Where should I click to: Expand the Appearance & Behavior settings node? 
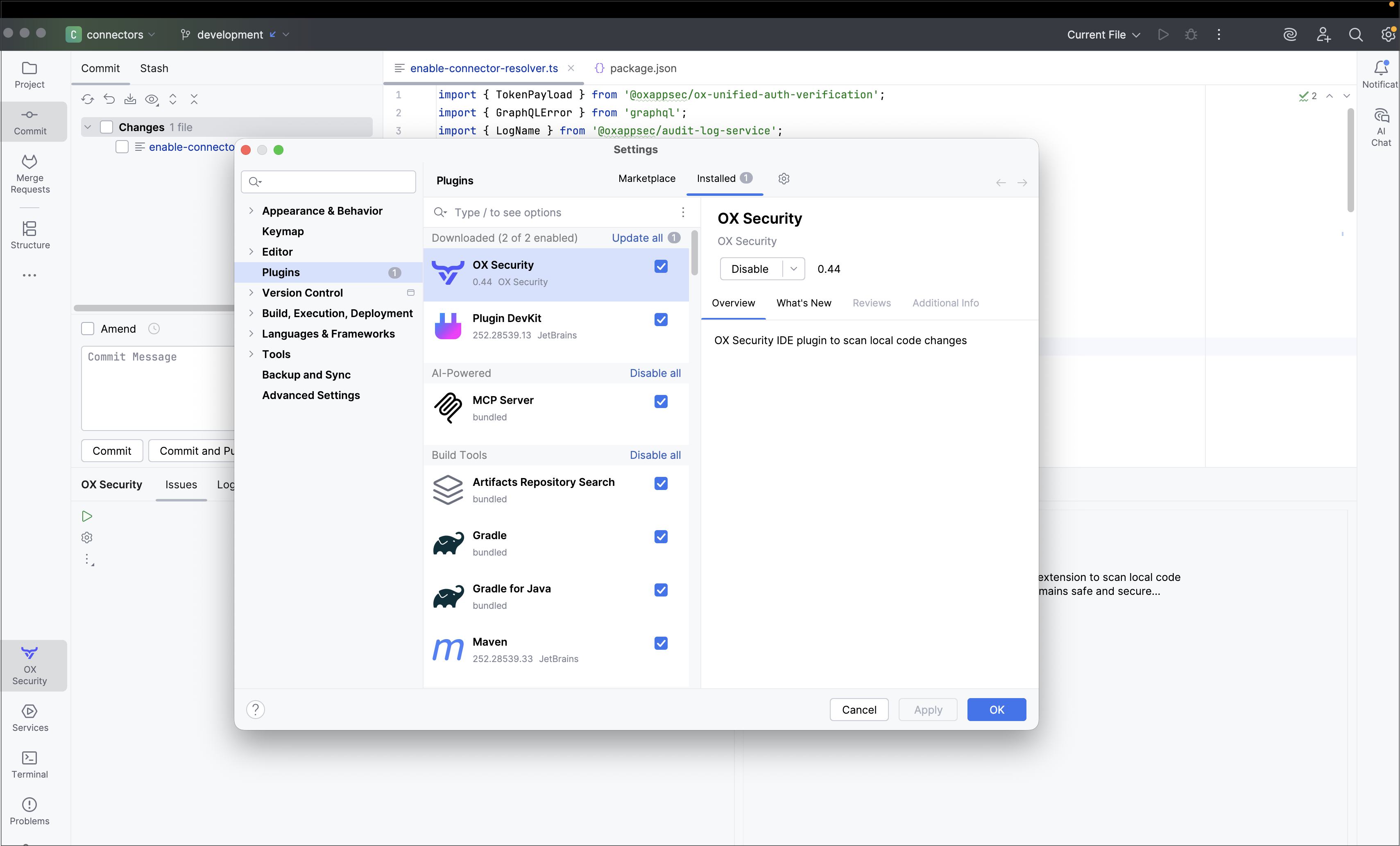[x=251, y=211]
